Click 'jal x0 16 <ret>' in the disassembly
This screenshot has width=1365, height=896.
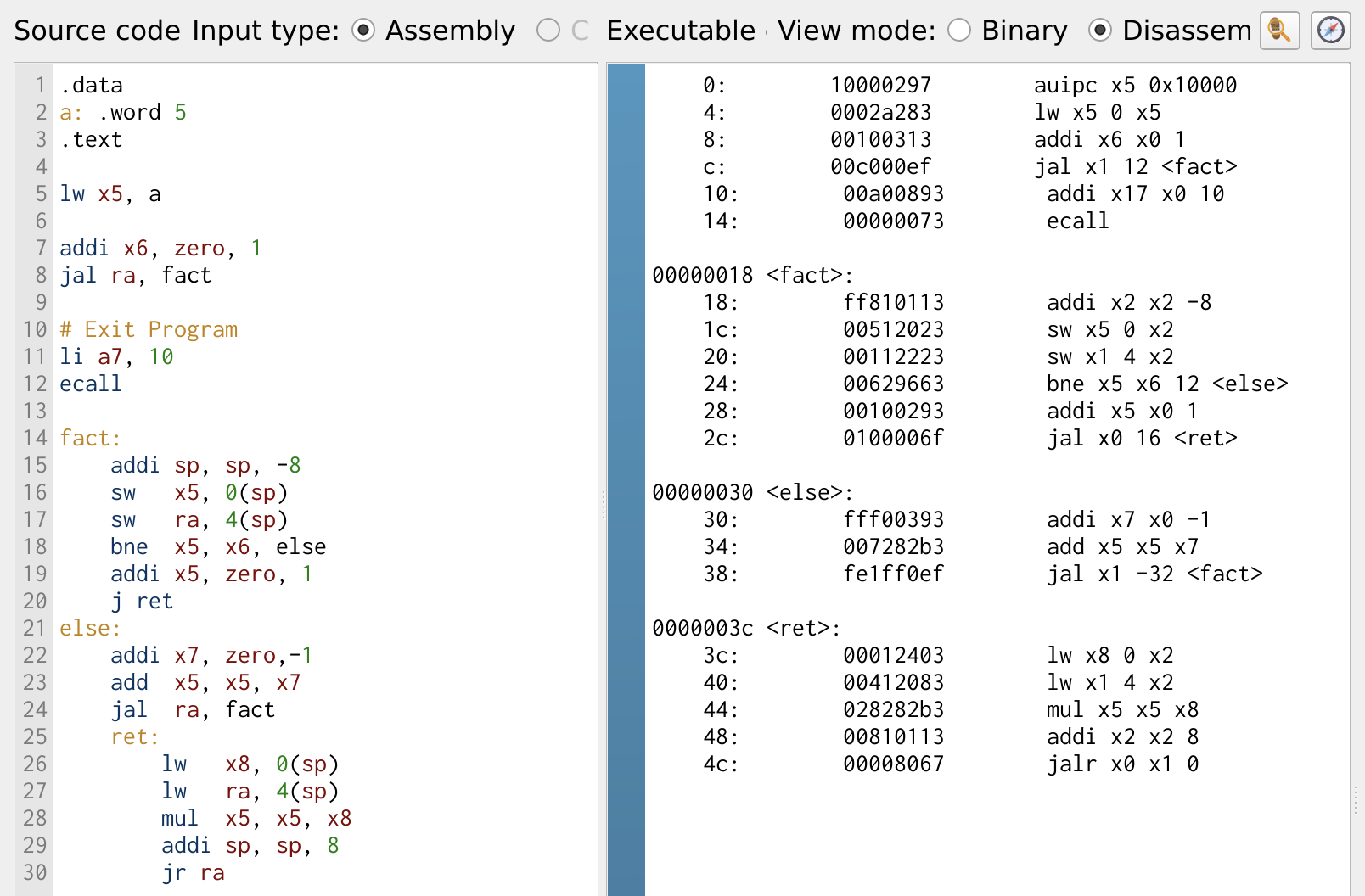click(1143, 438)
